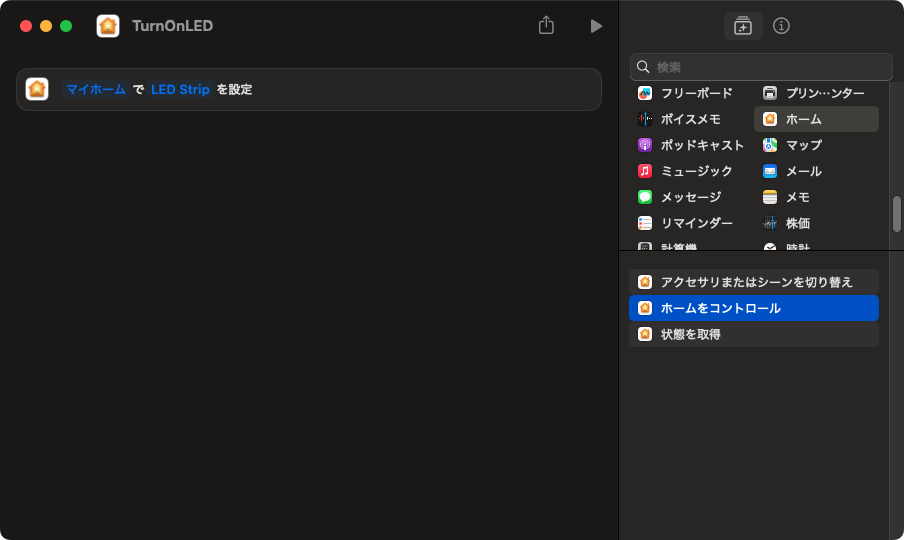Show shortcut details info icon
This screenshot has height=540, width=904.
coord(782,26)
